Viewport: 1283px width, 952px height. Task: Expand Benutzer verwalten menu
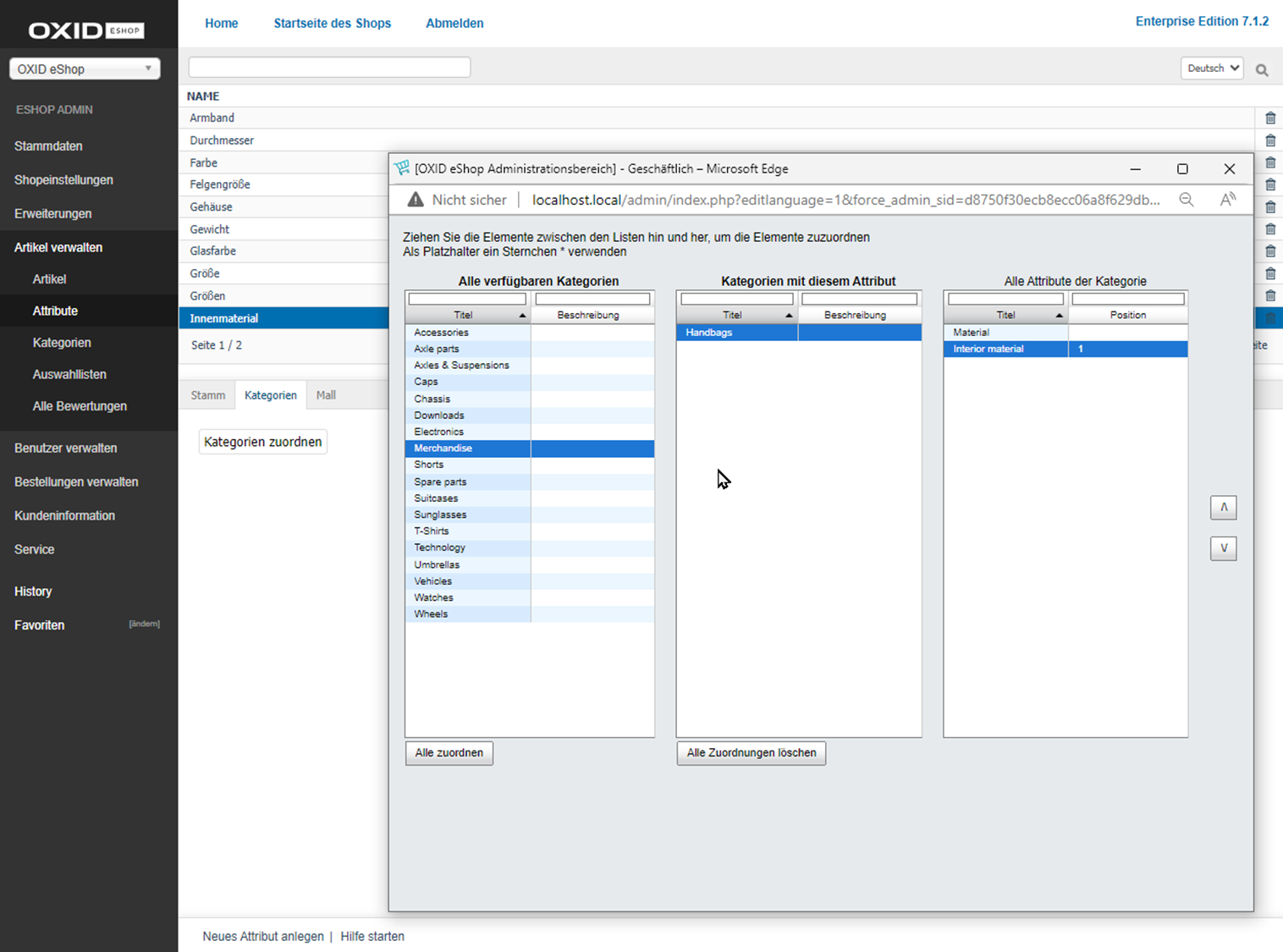pos(65,448)
